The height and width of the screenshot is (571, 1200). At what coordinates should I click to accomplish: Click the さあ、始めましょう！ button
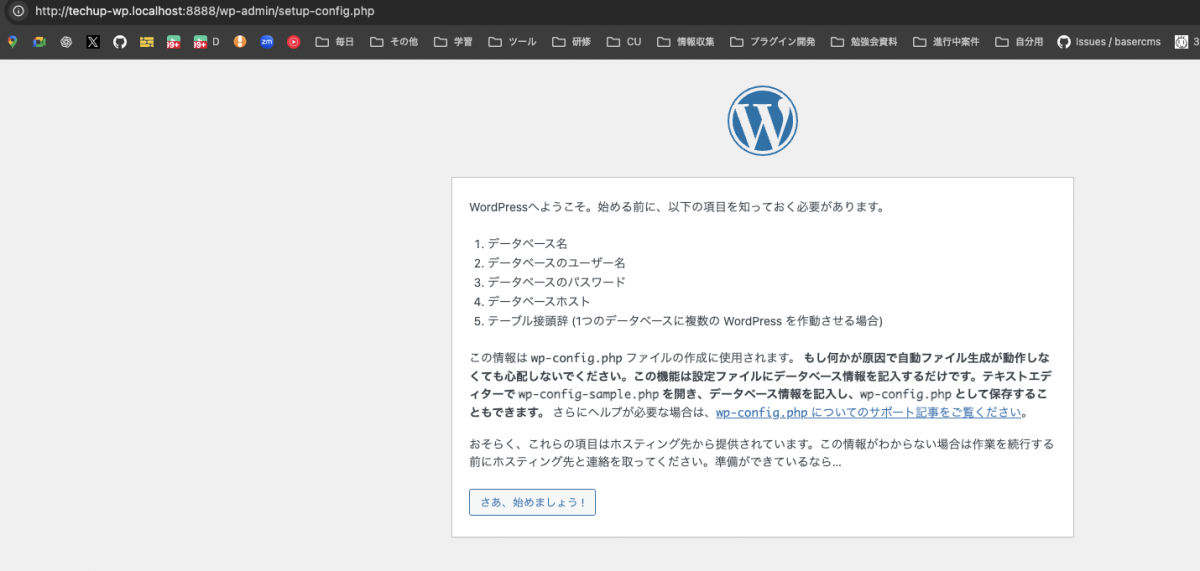[x=532, y=502]
